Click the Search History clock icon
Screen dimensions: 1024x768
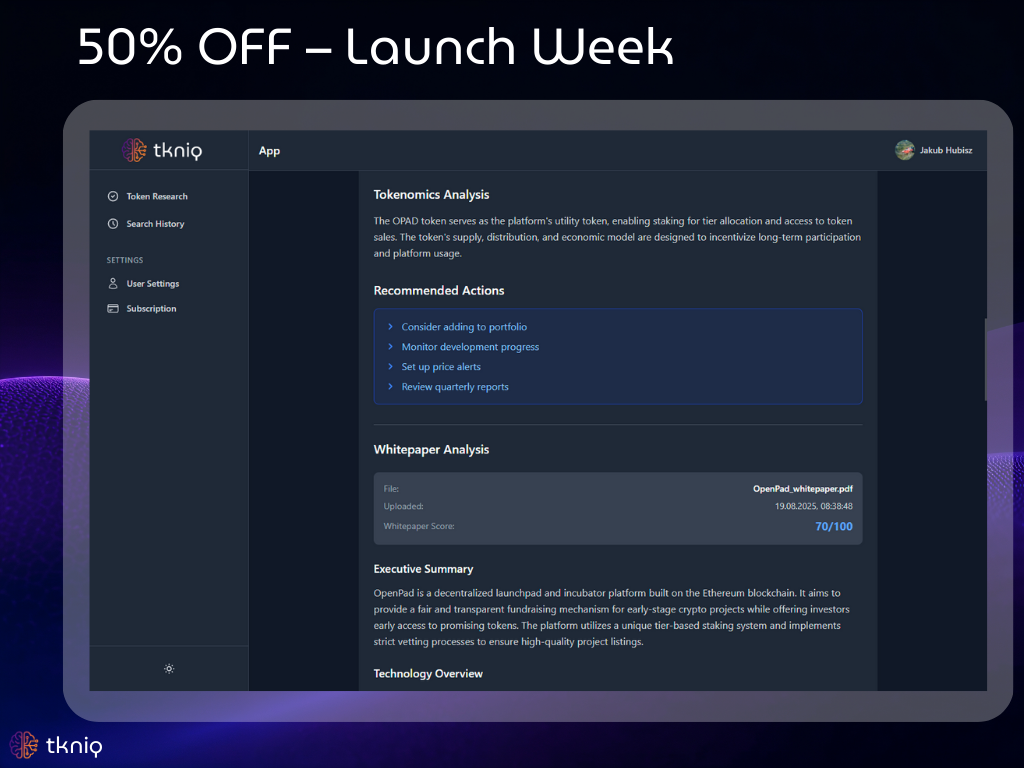click(x=113, y=223)
